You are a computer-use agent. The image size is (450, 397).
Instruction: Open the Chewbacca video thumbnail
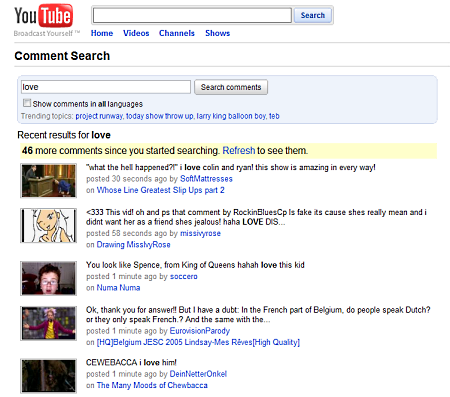tap(49, 376)
